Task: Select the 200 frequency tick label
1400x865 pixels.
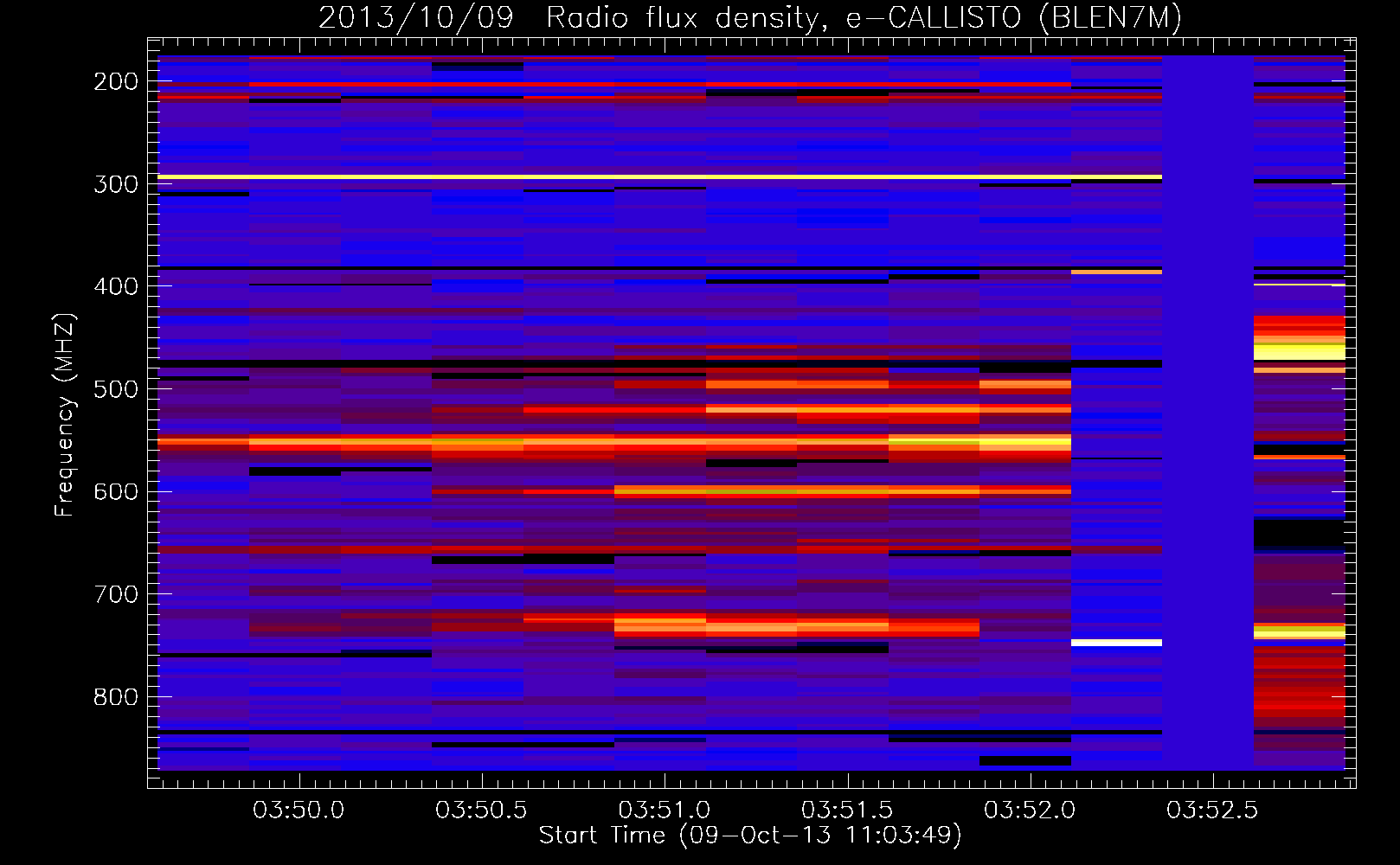Action: pyautogui.click(x=116, y=82)
